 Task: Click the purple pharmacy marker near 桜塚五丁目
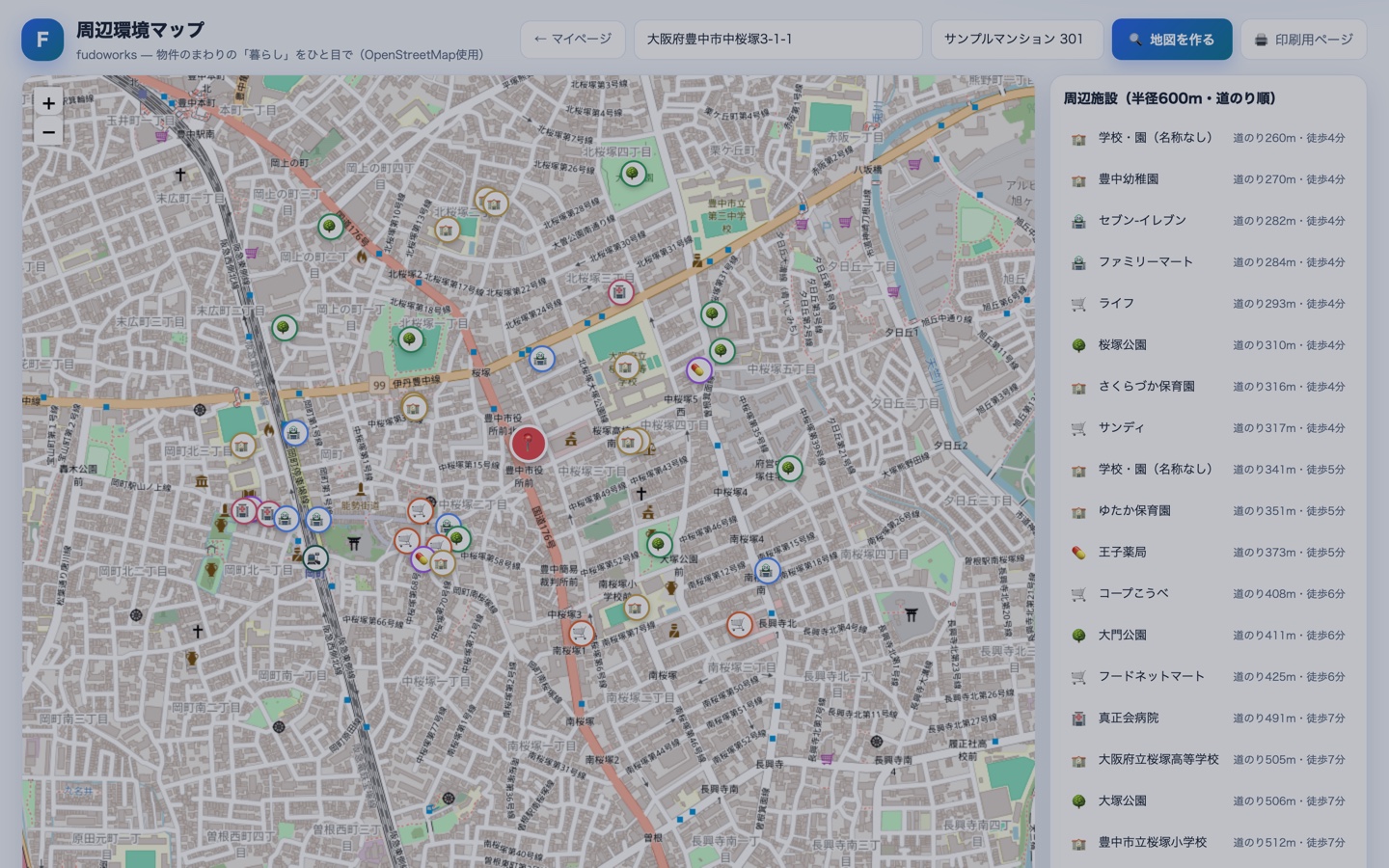pyautogui.click(x=699, y=369)
